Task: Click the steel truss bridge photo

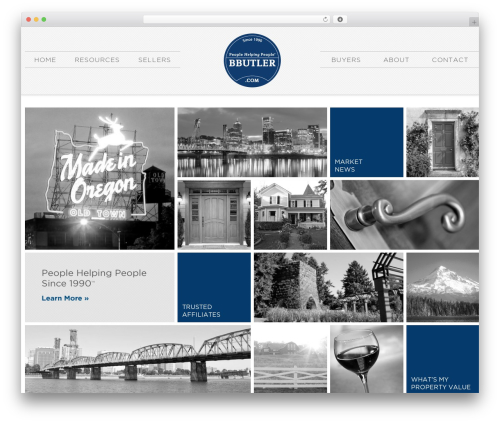Action: coord(138,359)
